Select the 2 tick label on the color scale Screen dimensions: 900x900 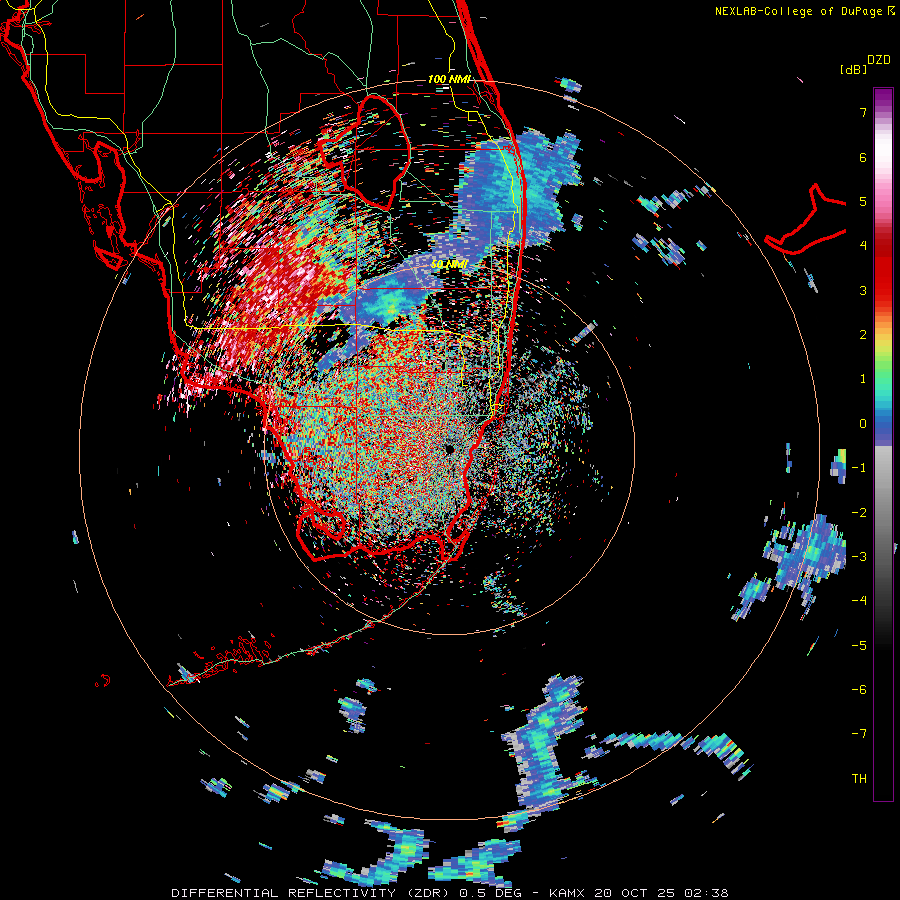(x=863, y=334)
